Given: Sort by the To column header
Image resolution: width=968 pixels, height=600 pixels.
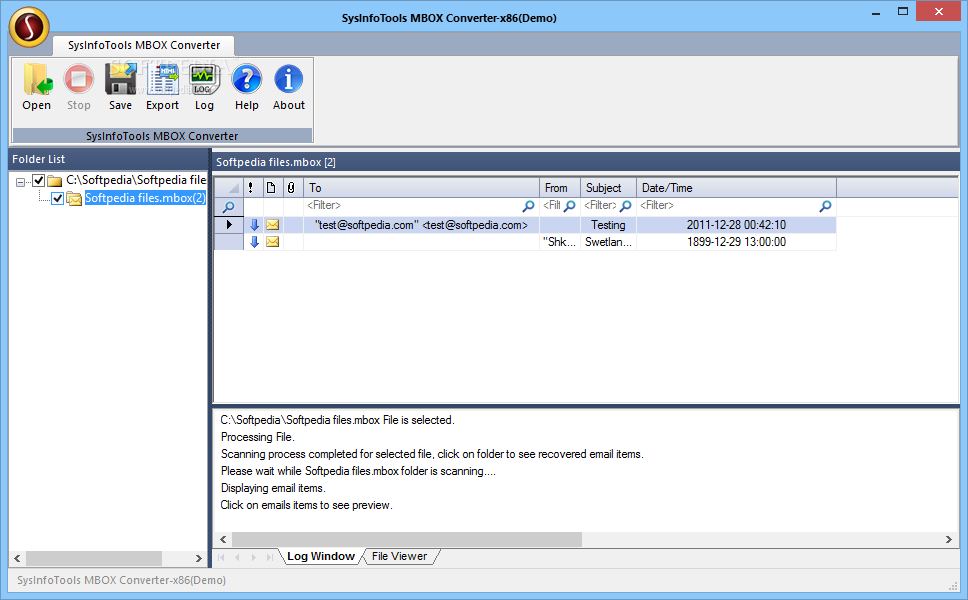Looking at the screenshot, I should coord(422,188).
